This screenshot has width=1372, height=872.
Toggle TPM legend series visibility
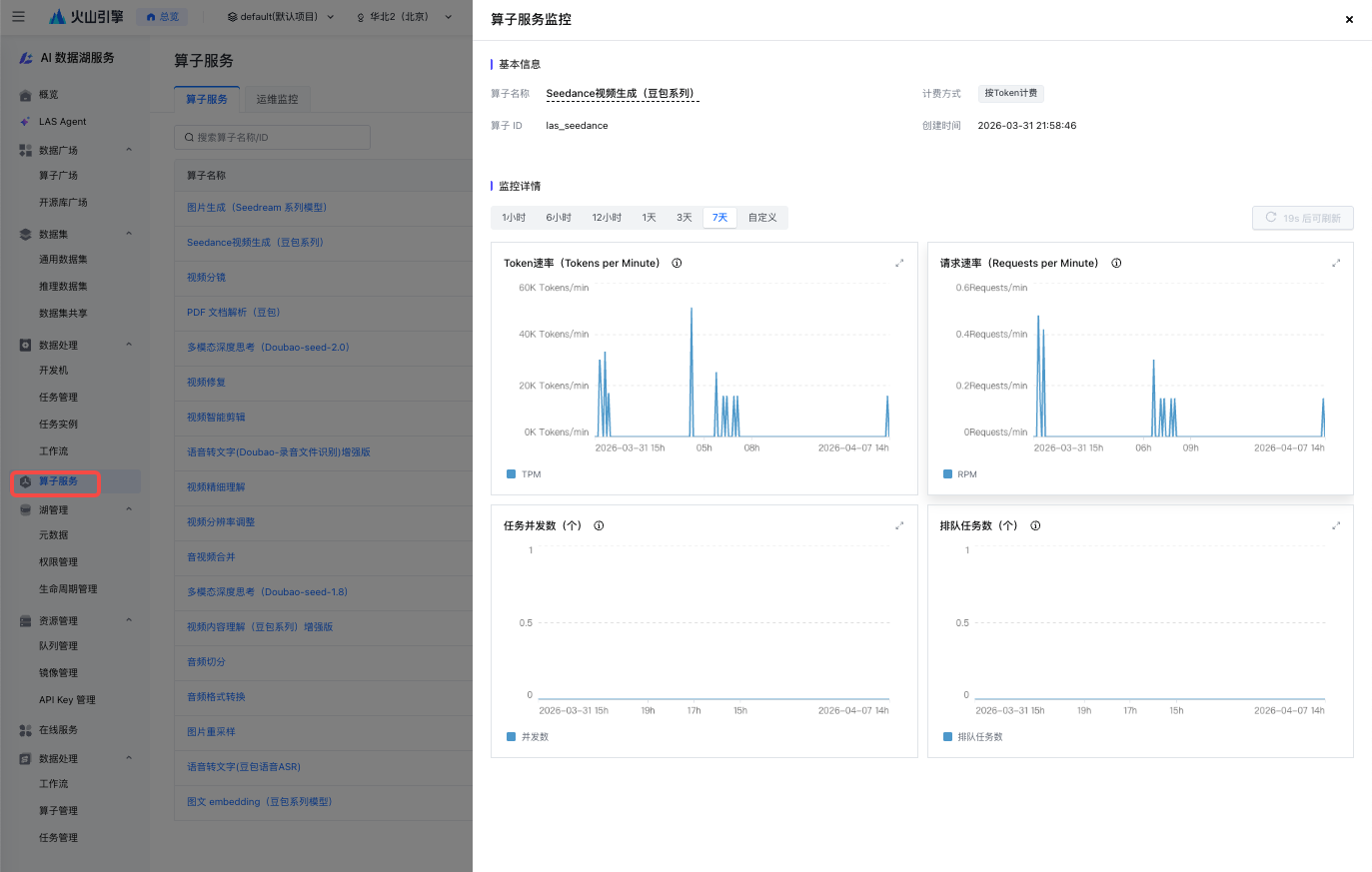[524, 474]
